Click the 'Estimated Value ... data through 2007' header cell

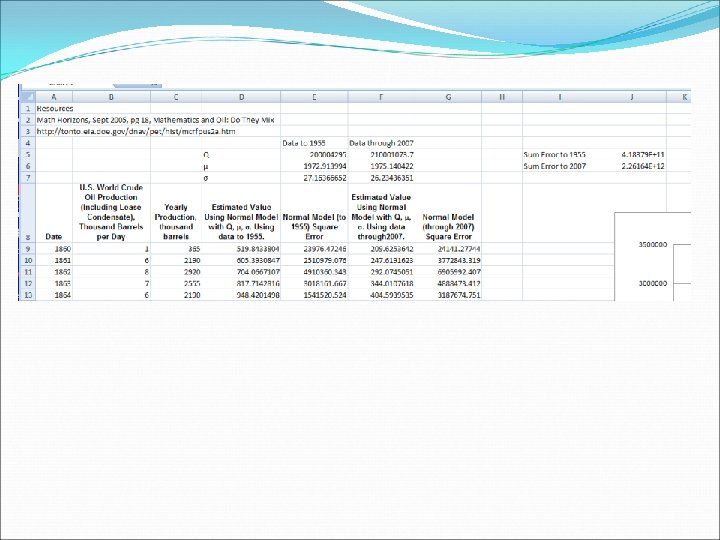click(381, 217)
